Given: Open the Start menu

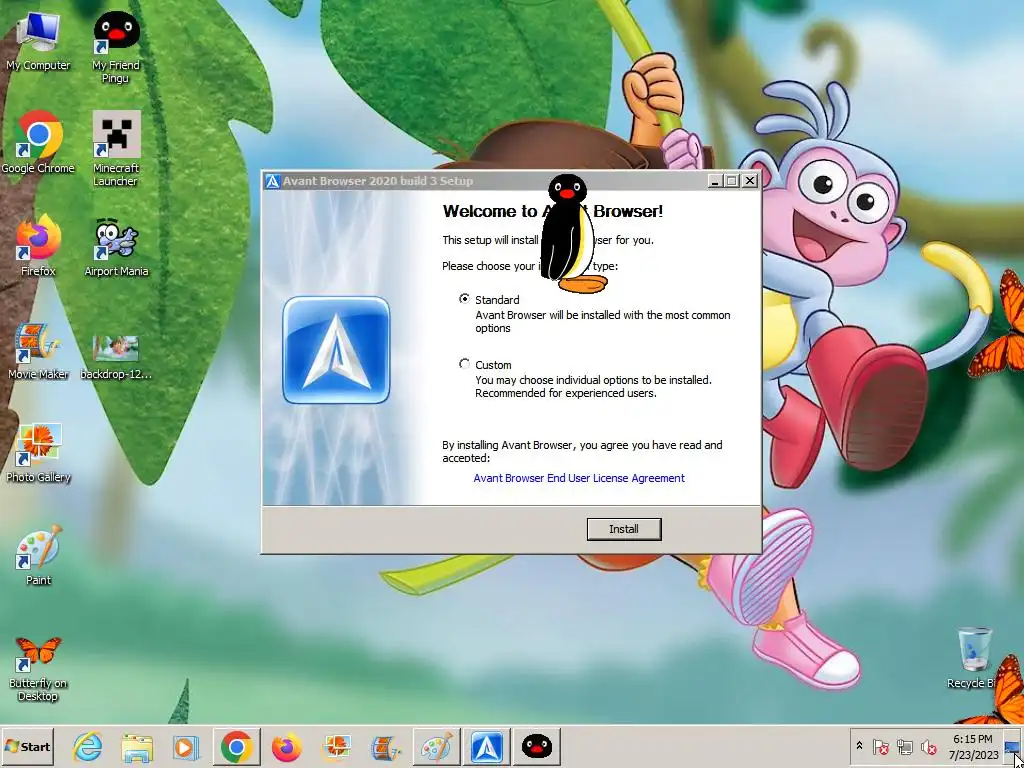Looking at the screenshot, I should 27,746.
